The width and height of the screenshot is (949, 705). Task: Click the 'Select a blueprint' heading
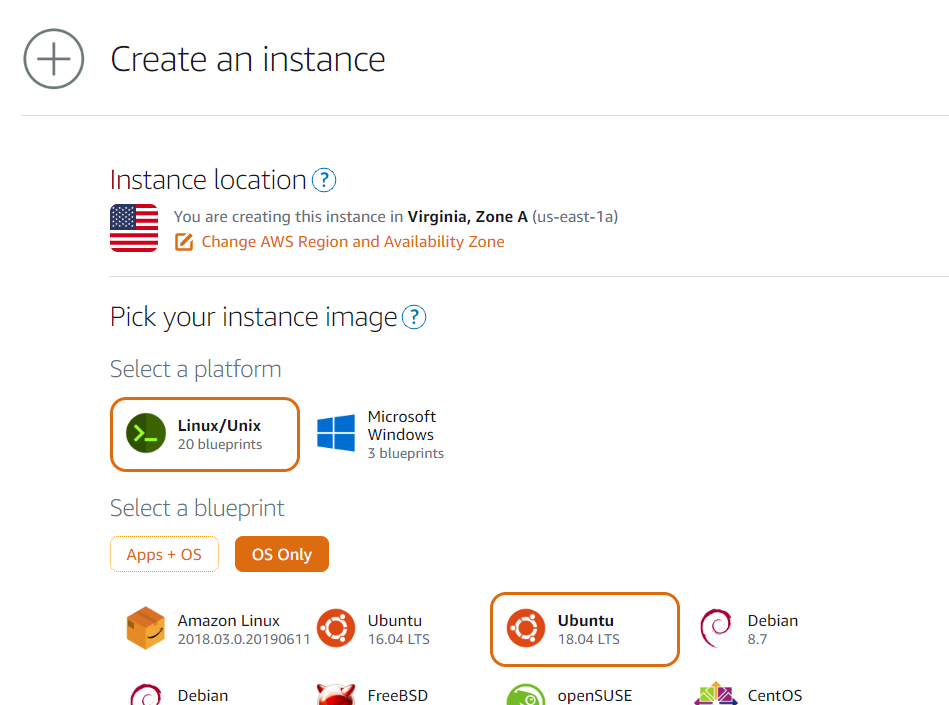(x=197, y=508)
